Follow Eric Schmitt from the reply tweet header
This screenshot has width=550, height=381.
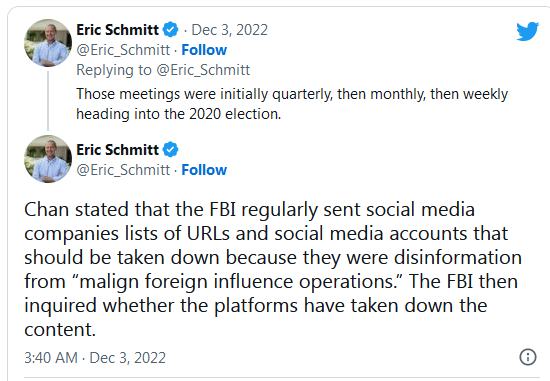point(204,50)
